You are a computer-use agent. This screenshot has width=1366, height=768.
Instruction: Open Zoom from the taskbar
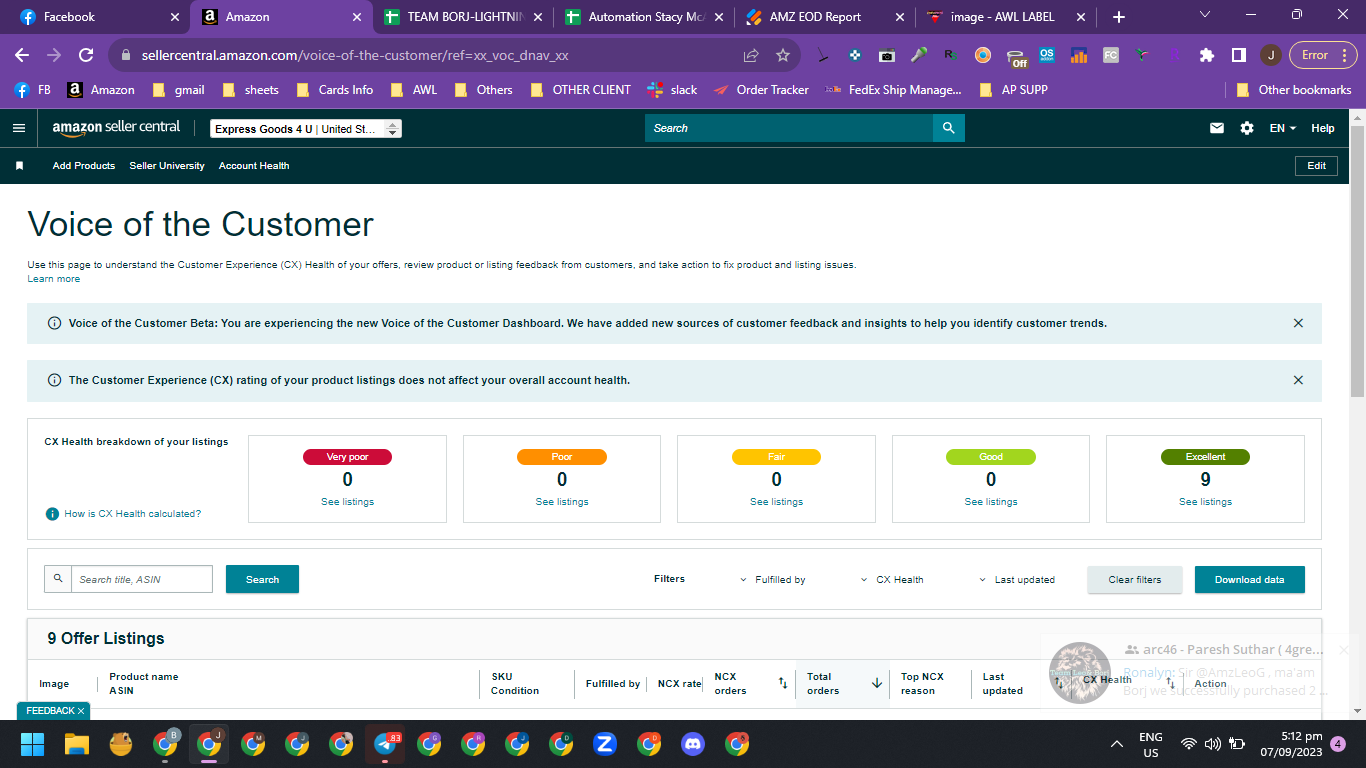click(604, 744)
